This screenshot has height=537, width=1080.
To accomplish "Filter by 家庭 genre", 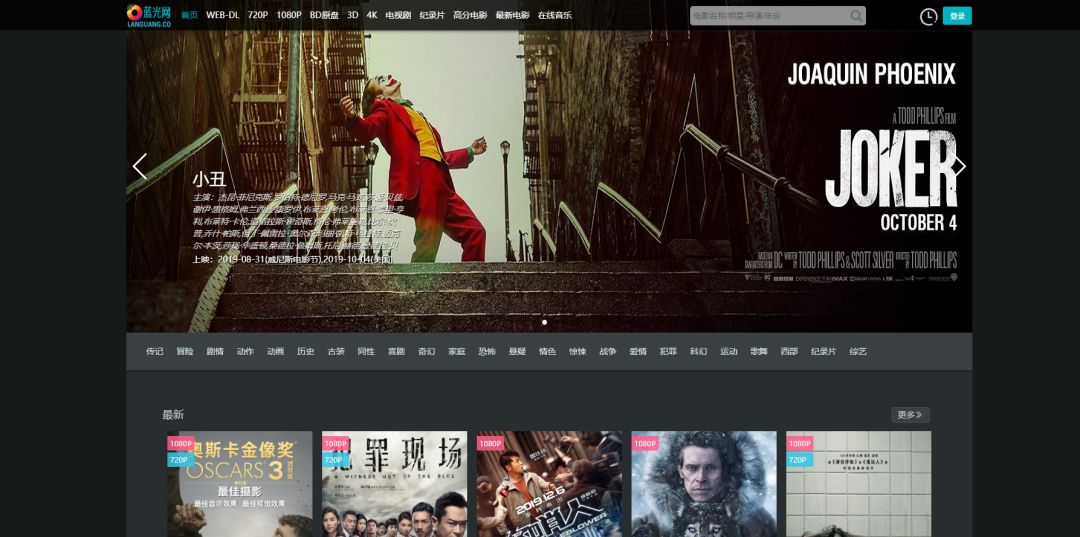I will tap(457, 352).
